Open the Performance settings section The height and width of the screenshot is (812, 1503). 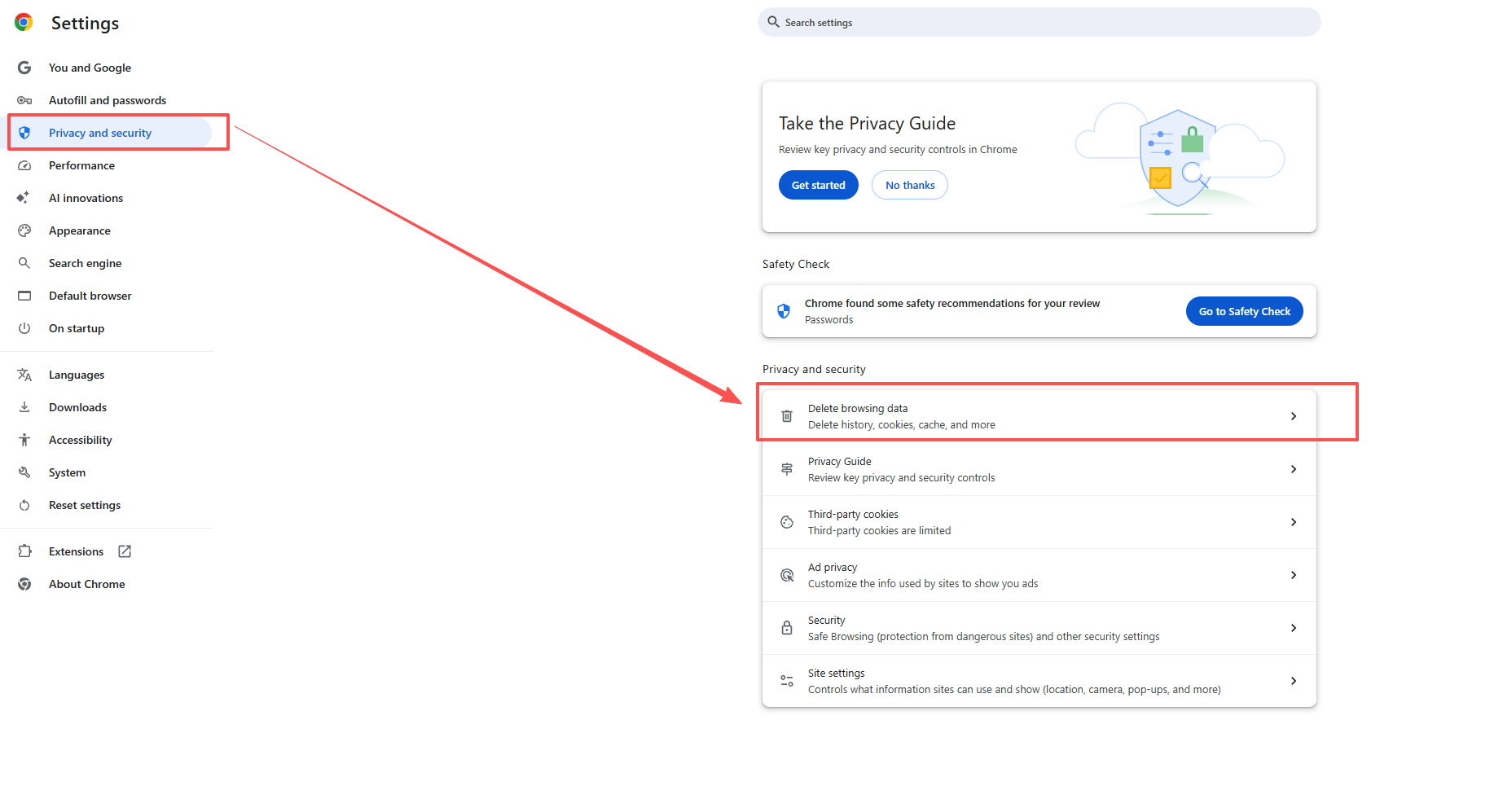(x=81, y=165)
